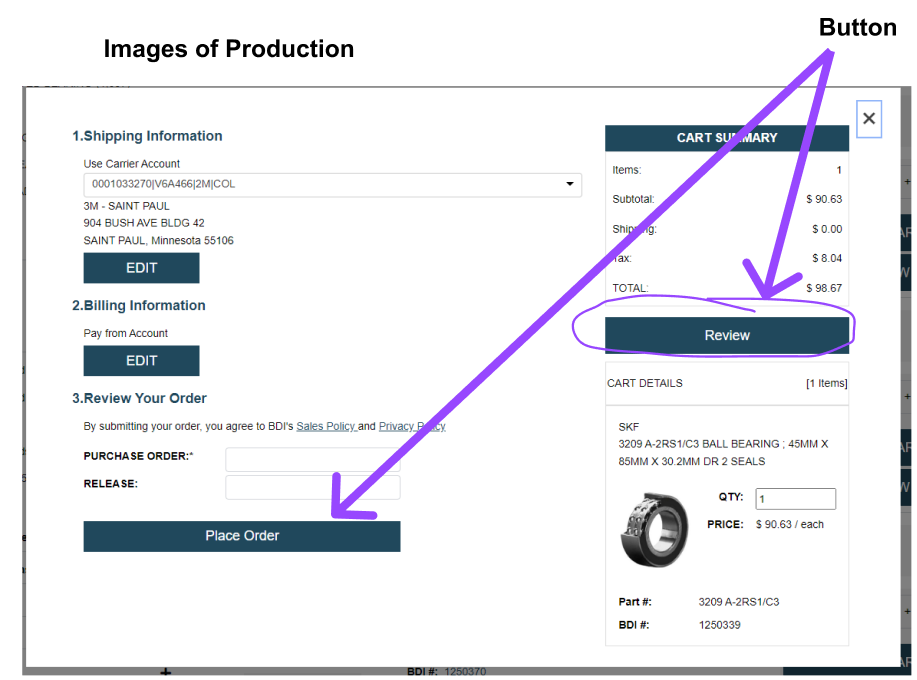Viewport: 917px width, 680px height.
Task: Open the Sales Policy link
Action: pyautogui.click(x=326, y=426)
